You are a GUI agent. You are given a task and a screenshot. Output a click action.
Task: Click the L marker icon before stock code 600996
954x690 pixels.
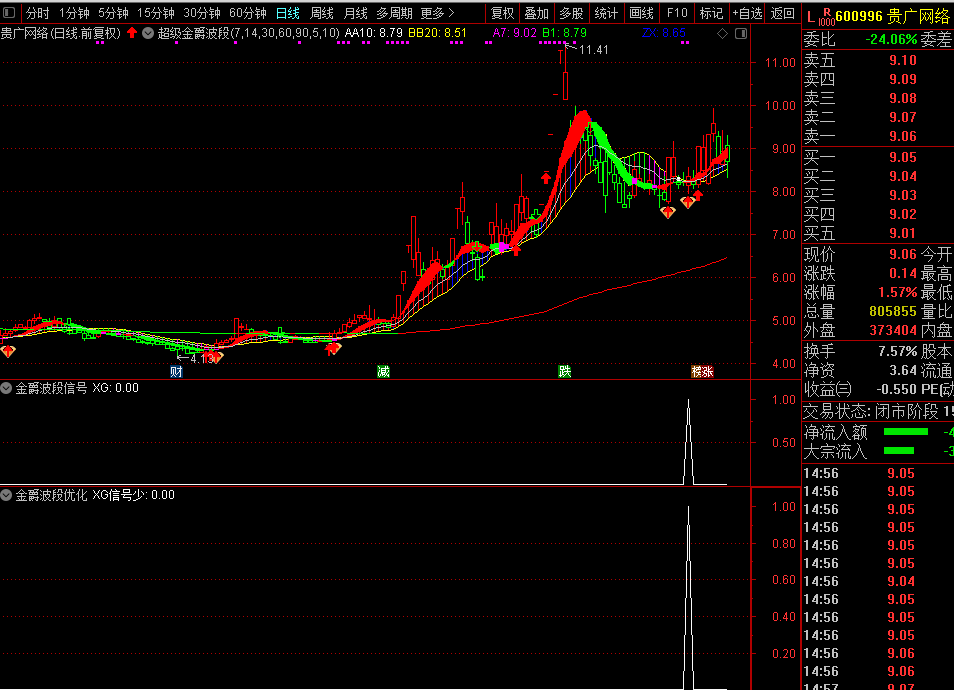pyautogui.click(x=810, y=15)
